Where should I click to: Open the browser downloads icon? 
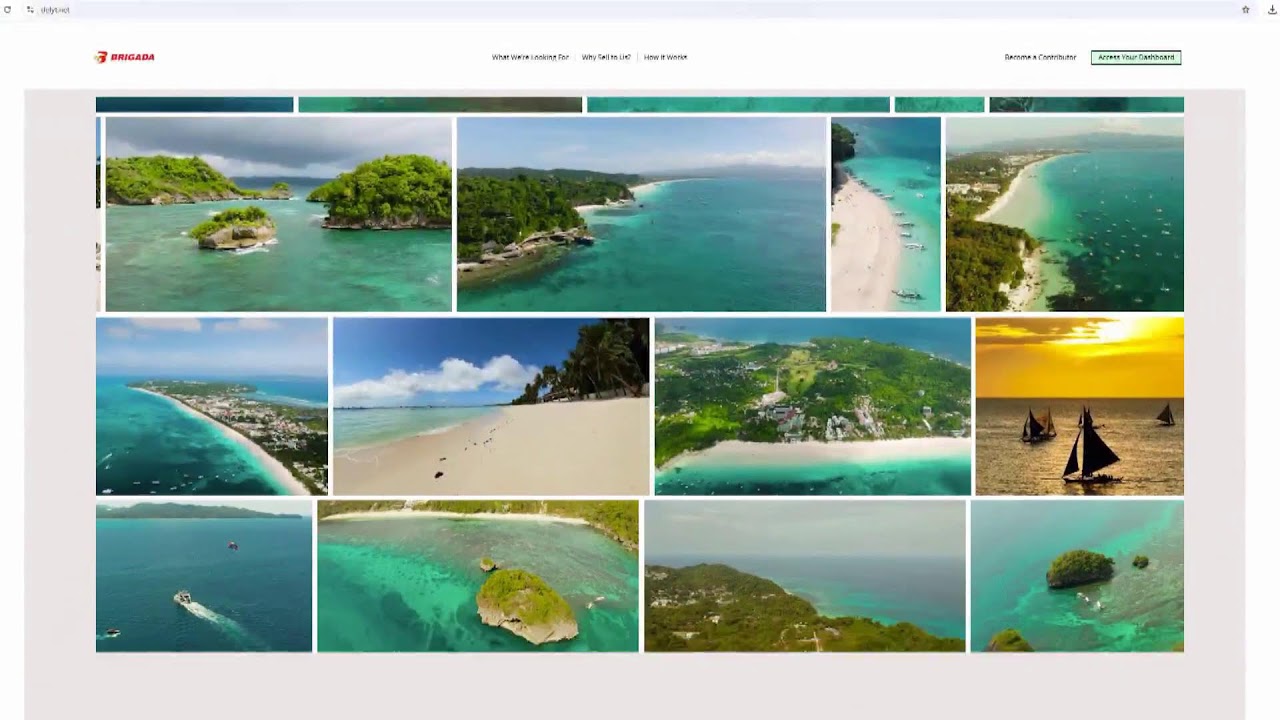[1272, 9]
